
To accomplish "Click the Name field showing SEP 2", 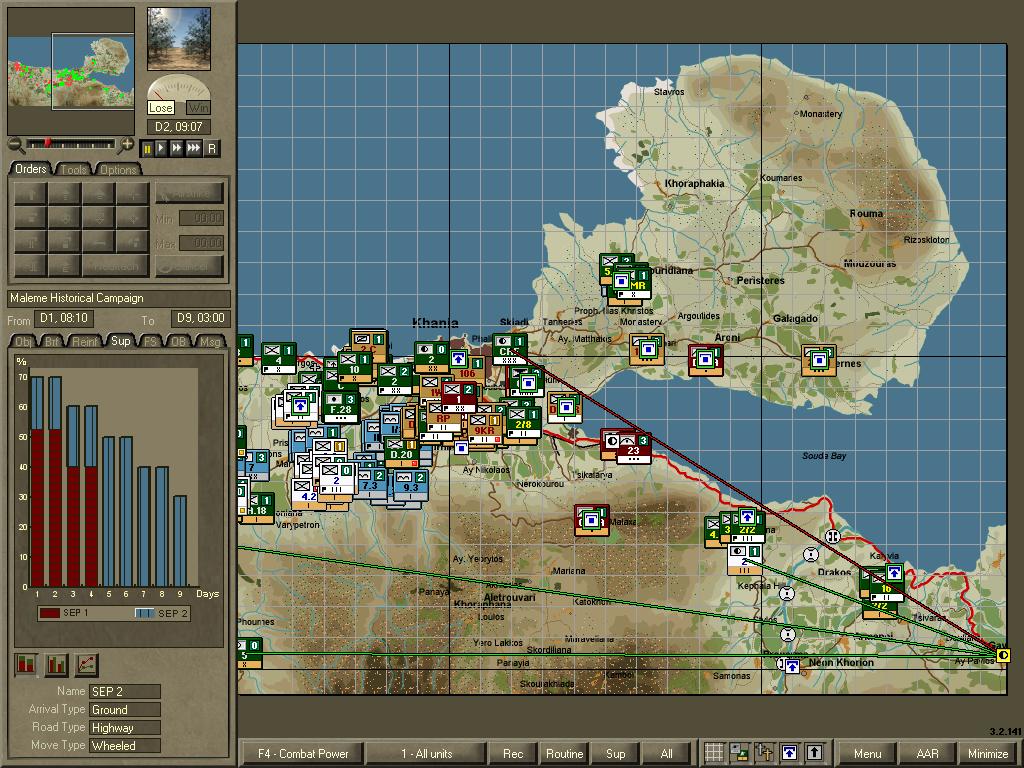I will [x=125, y=692].
